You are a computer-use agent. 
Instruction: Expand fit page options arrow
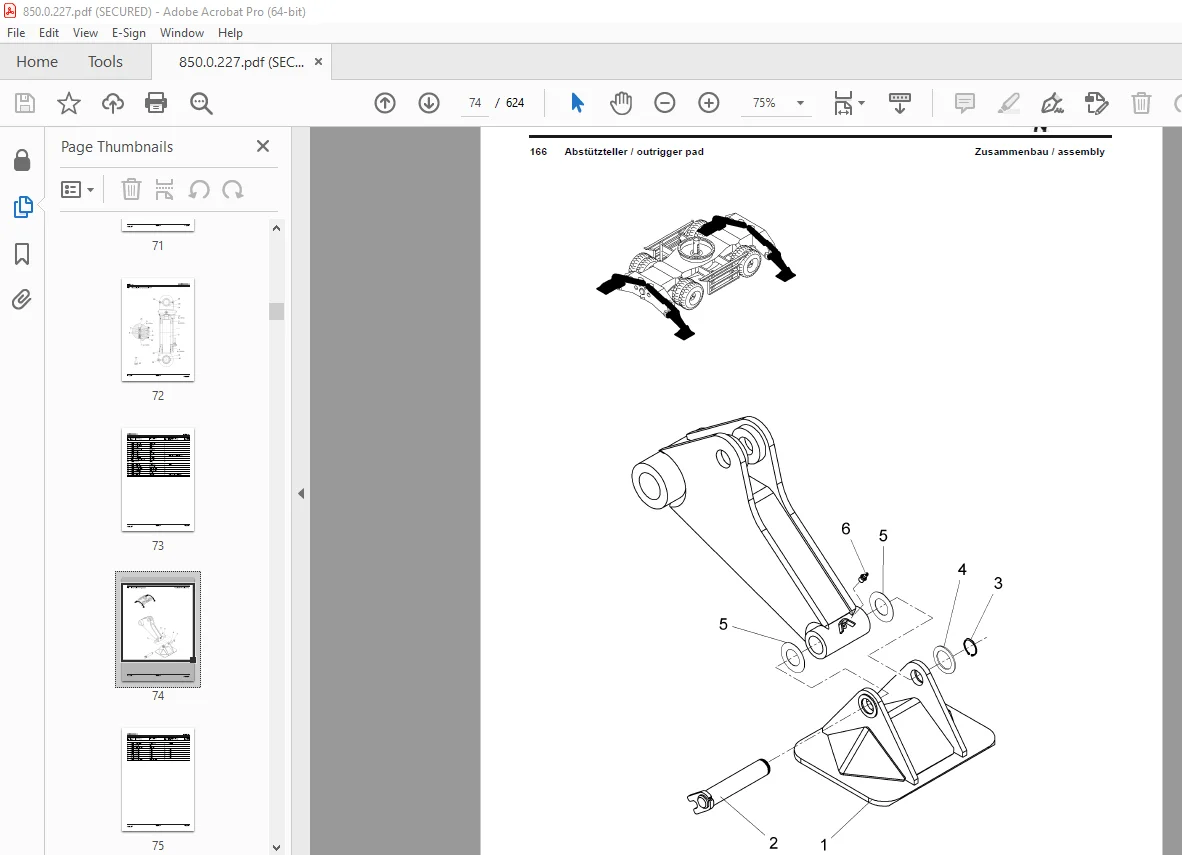pyautogui.click(x=862, y=103)
